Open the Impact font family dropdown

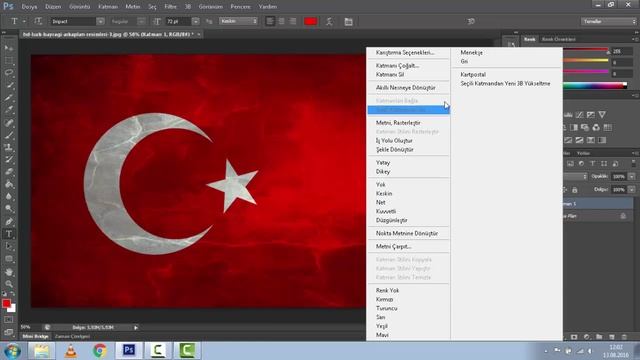pyautogui.click(x=100, y=21)
